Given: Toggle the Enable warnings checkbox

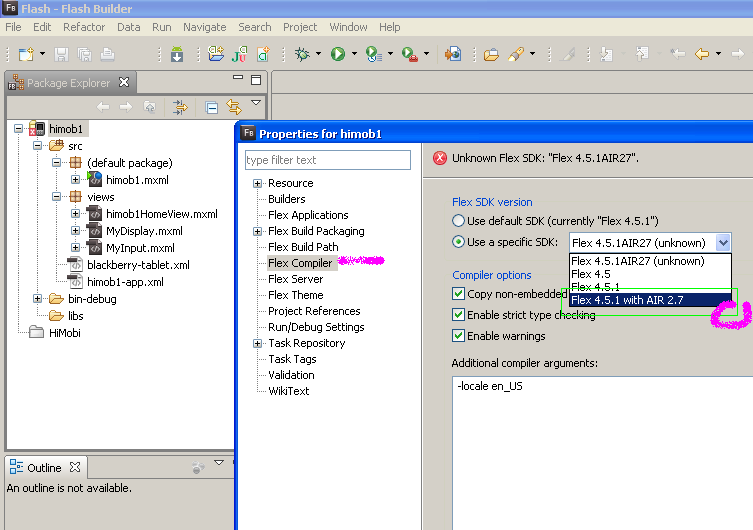Looking at the screenshot, I should click(459, 336).
